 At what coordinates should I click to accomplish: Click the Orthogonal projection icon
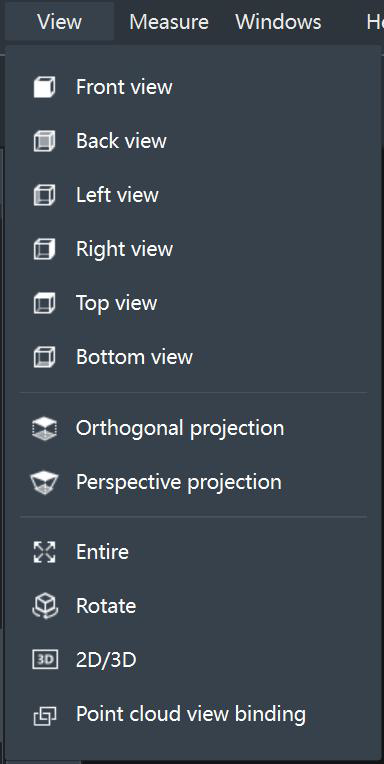pos(44,429)
